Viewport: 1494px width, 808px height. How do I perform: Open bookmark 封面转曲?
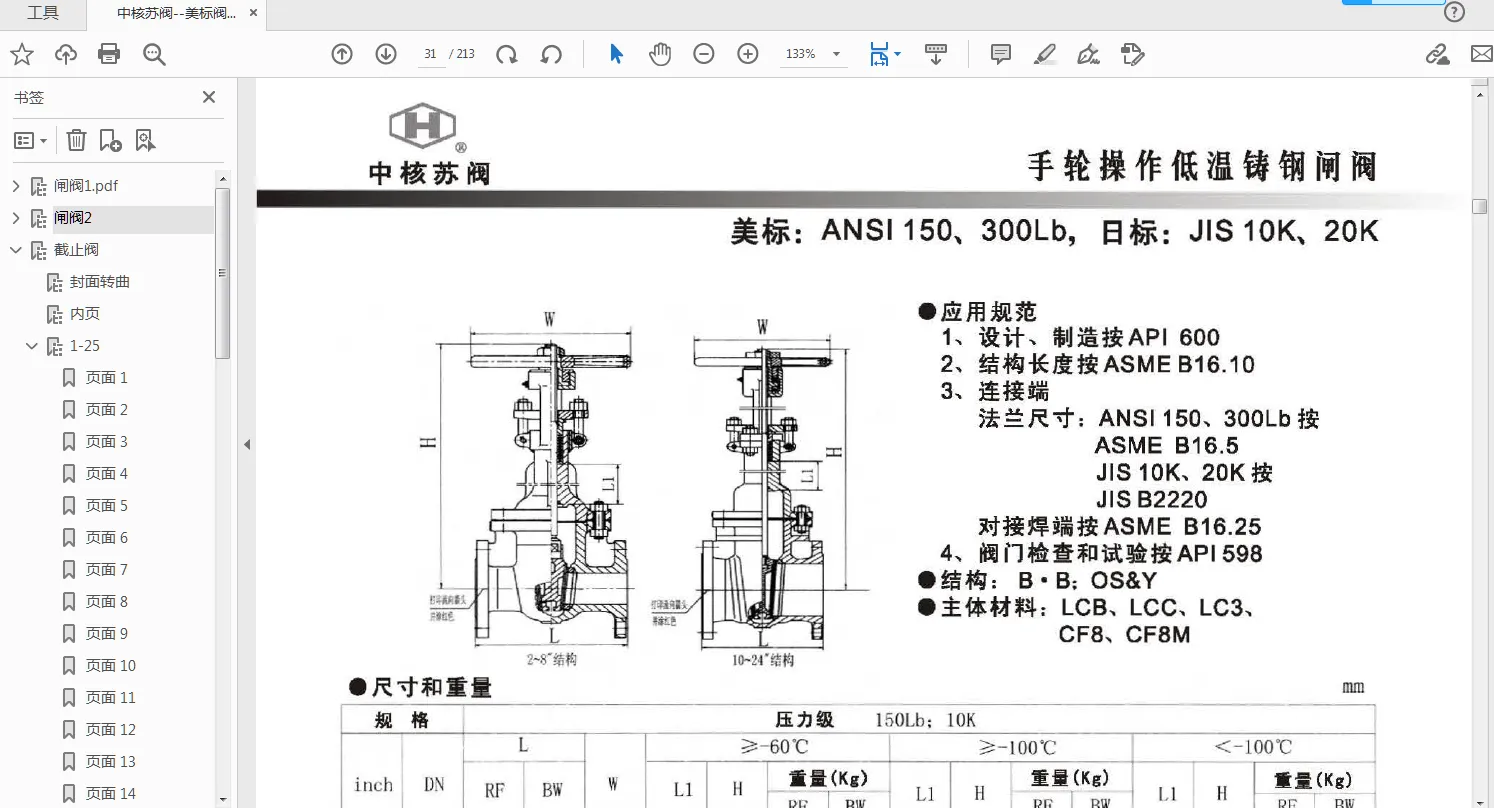[x=100, y=282]
